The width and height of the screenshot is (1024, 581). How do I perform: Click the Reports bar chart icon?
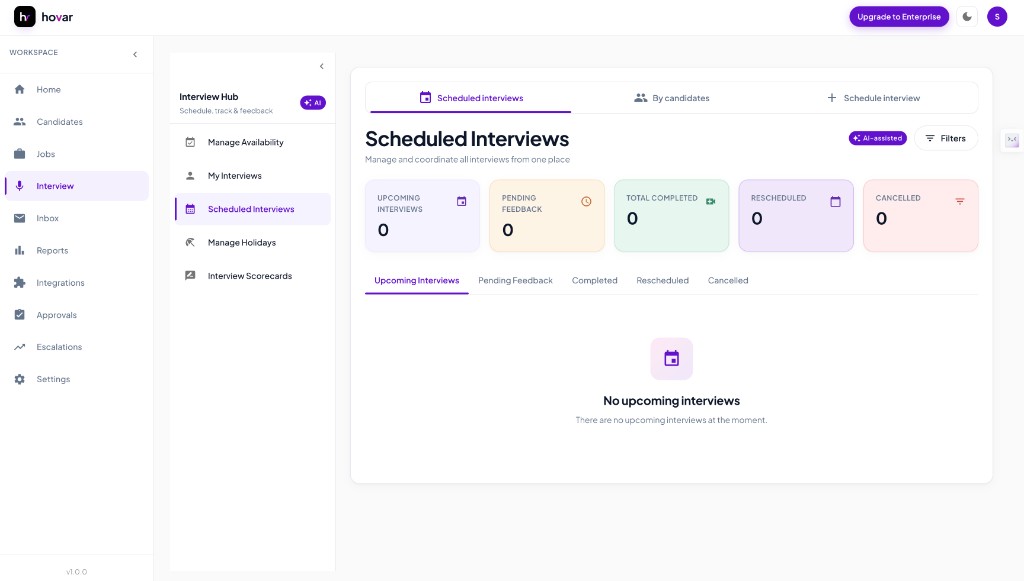(20, 251)
